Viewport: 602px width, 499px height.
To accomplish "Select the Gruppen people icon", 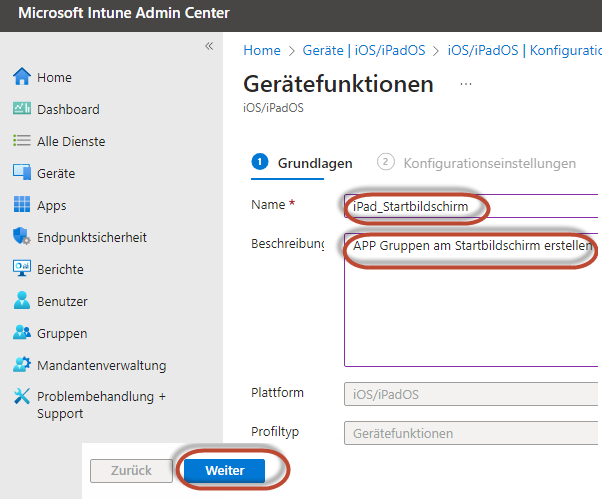I will 22,333.
